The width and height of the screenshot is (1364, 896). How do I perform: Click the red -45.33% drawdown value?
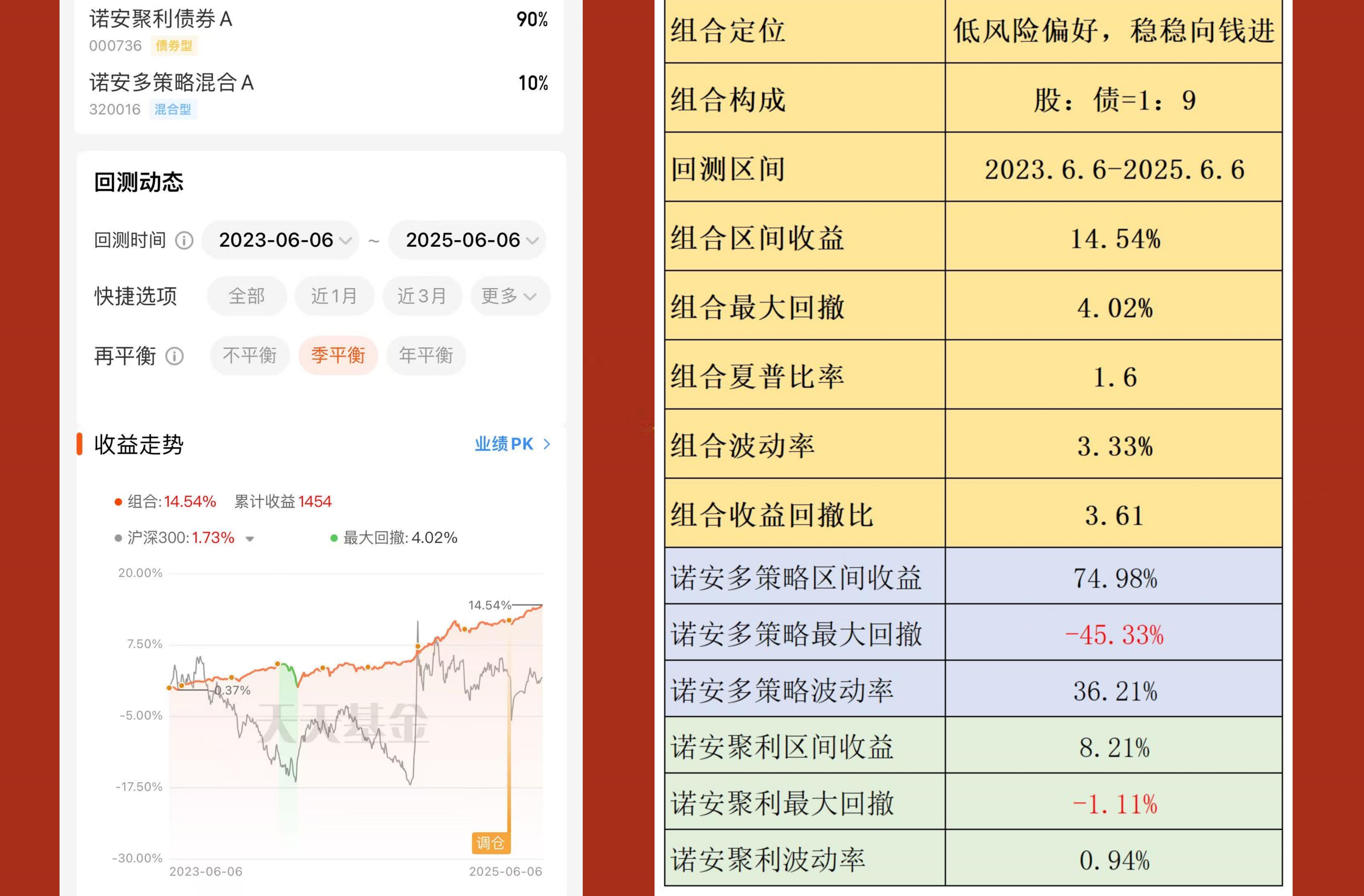[1114, 635]
